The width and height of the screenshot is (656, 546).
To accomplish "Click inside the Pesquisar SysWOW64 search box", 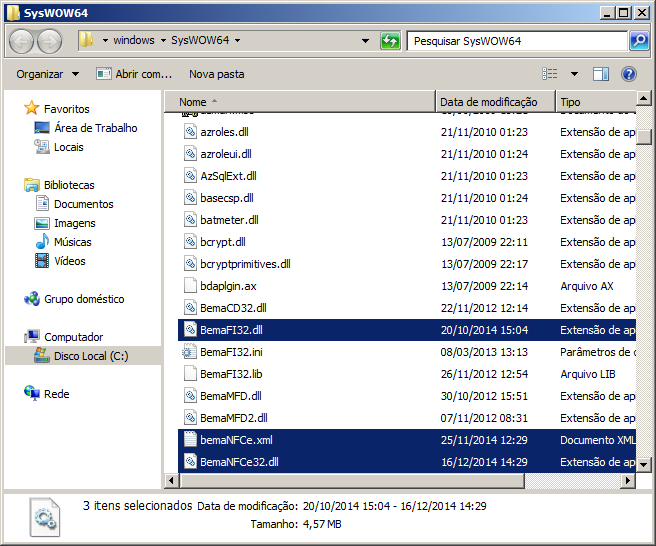I will (518, 41).
